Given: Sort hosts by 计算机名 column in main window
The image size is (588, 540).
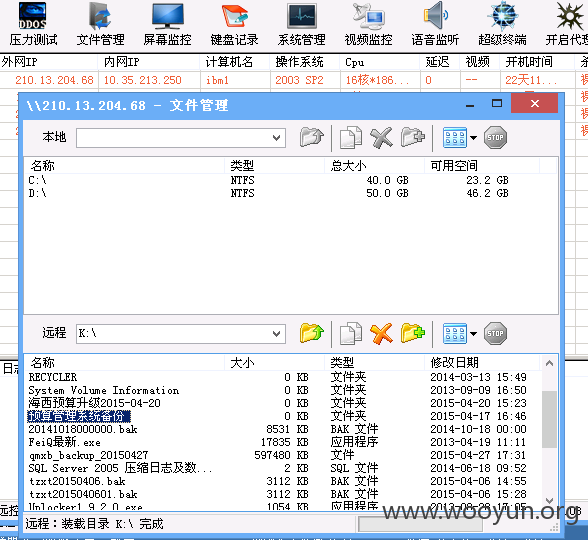Looking at the screenshot, I should point(234,62).
